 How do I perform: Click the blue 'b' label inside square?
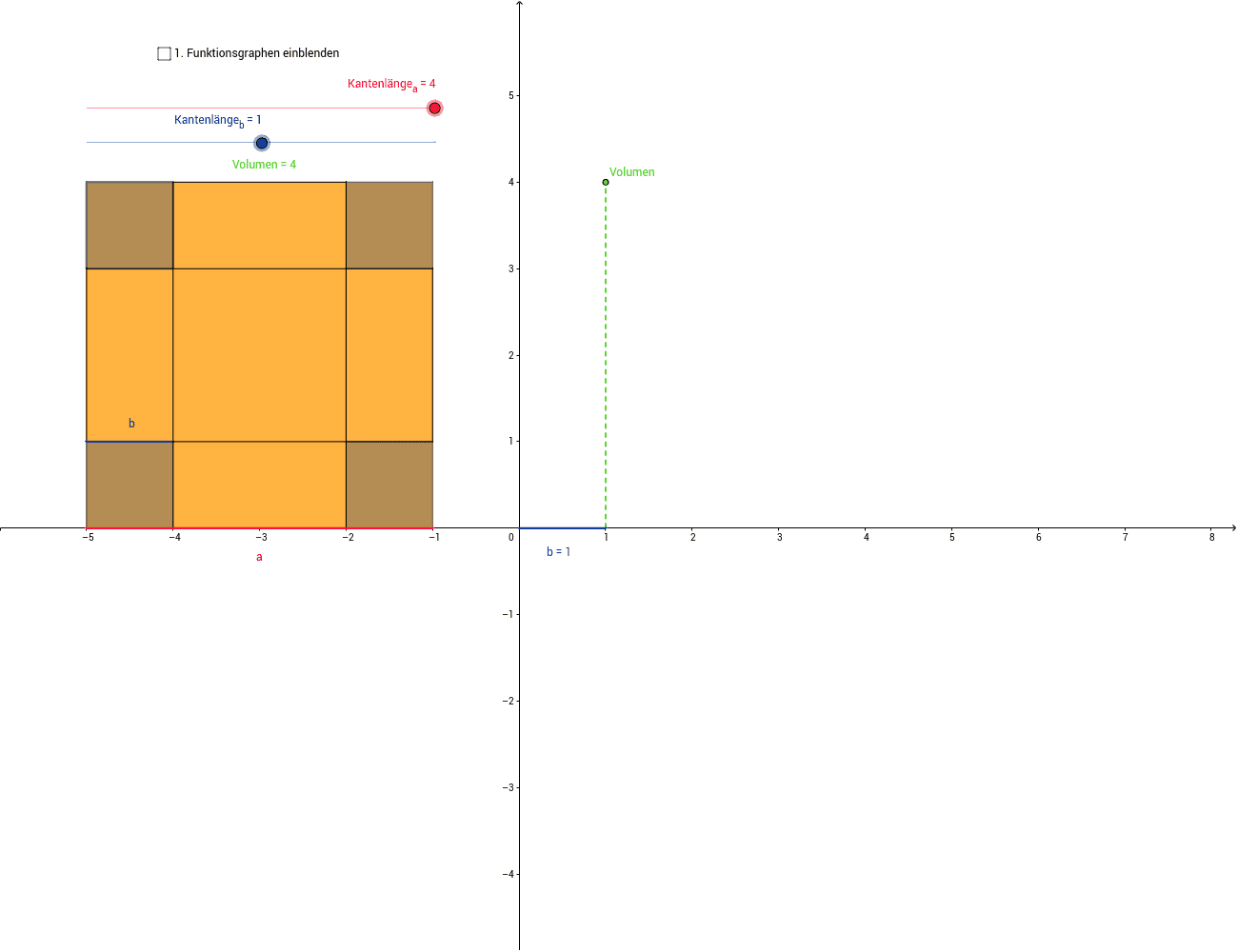click(131, 424)
